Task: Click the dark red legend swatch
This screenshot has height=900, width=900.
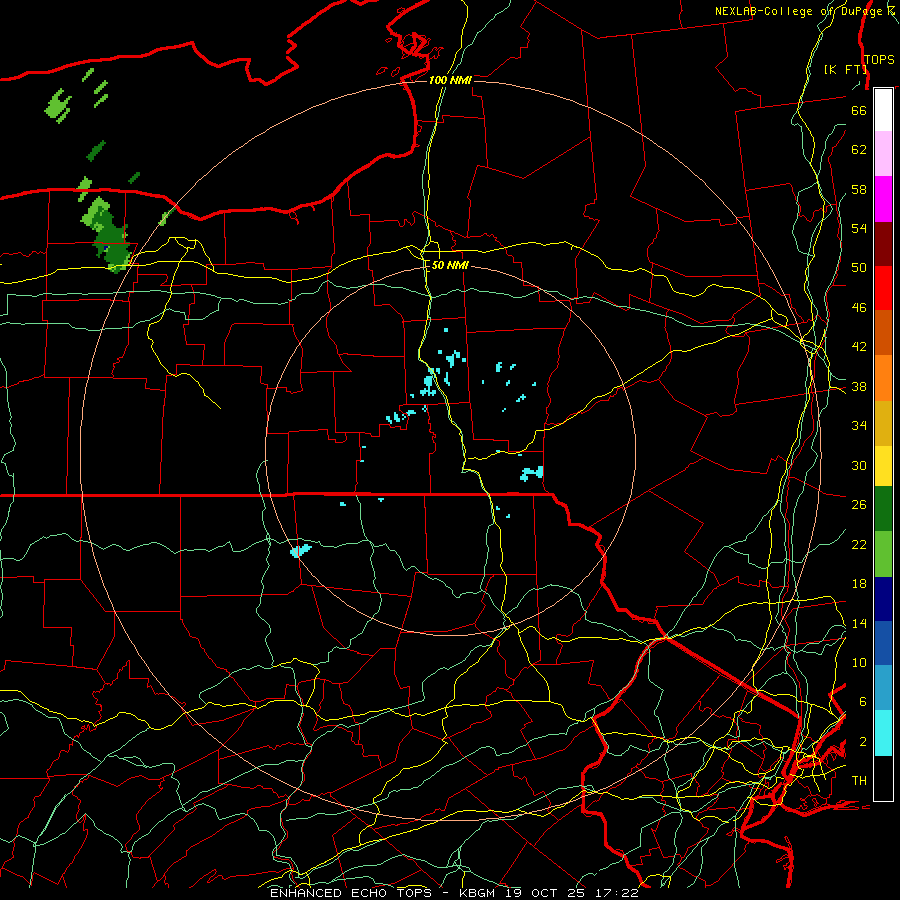Action: [x=883, y=244]
